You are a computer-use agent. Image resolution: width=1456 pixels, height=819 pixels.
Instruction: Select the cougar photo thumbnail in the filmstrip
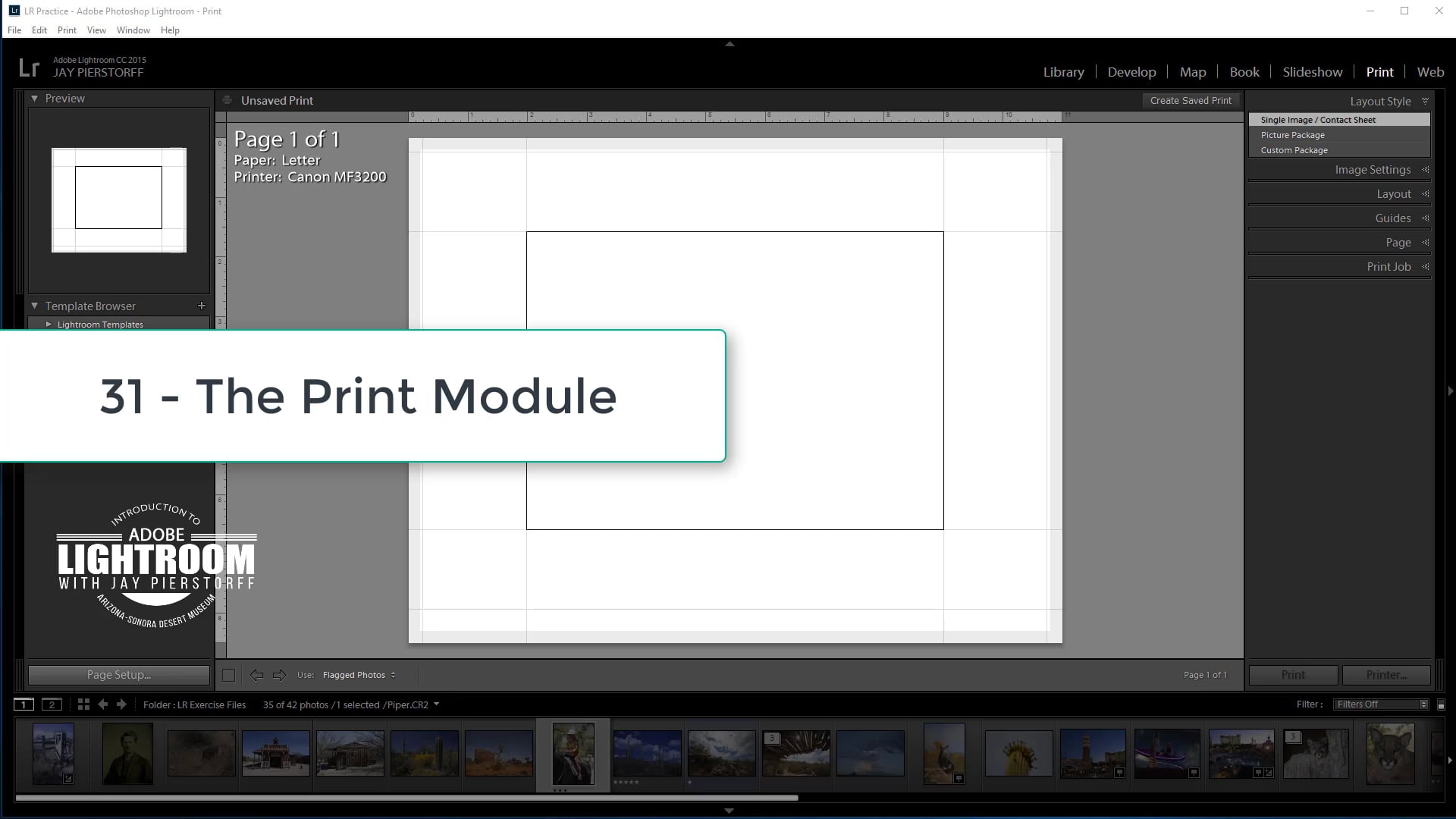[x=1391, y=754]
